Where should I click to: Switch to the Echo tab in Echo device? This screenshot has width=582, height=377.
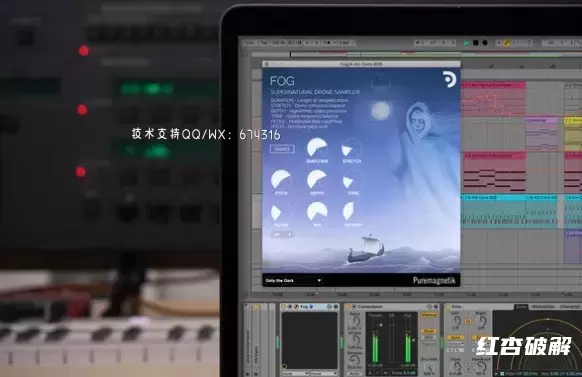[521, 306]
